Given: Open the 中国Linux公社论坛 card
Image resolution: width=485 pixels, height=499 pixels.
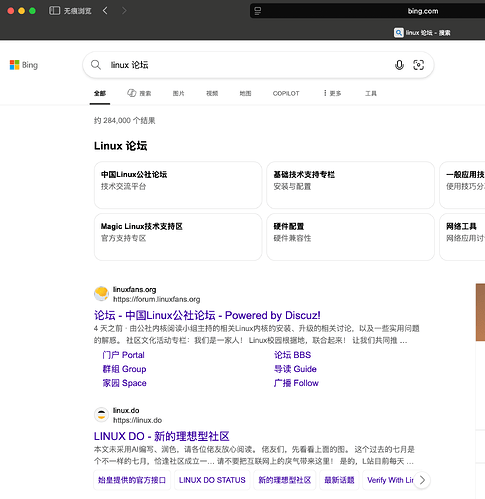Looking at the screenshot, I should [x=178, y=185].
